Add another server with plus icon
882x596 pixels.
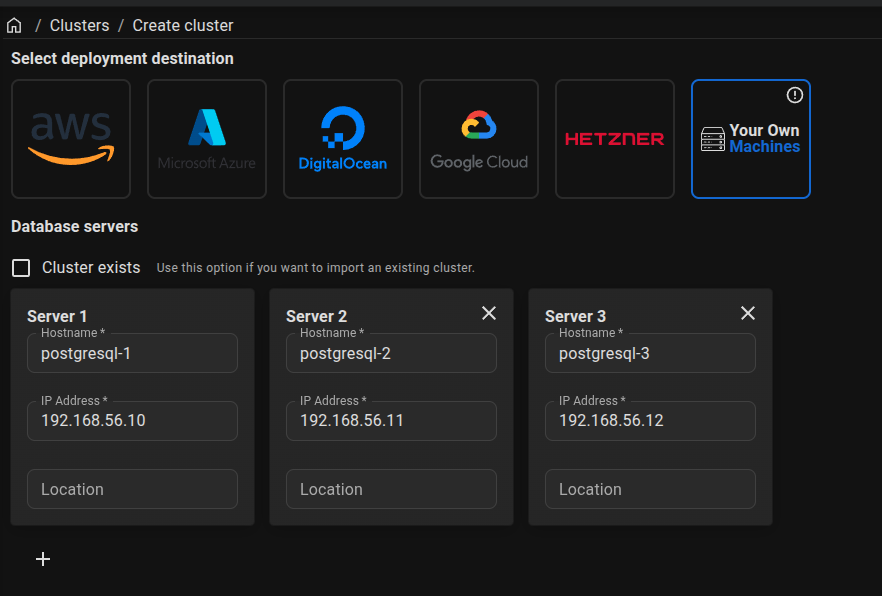pos(43,559)
